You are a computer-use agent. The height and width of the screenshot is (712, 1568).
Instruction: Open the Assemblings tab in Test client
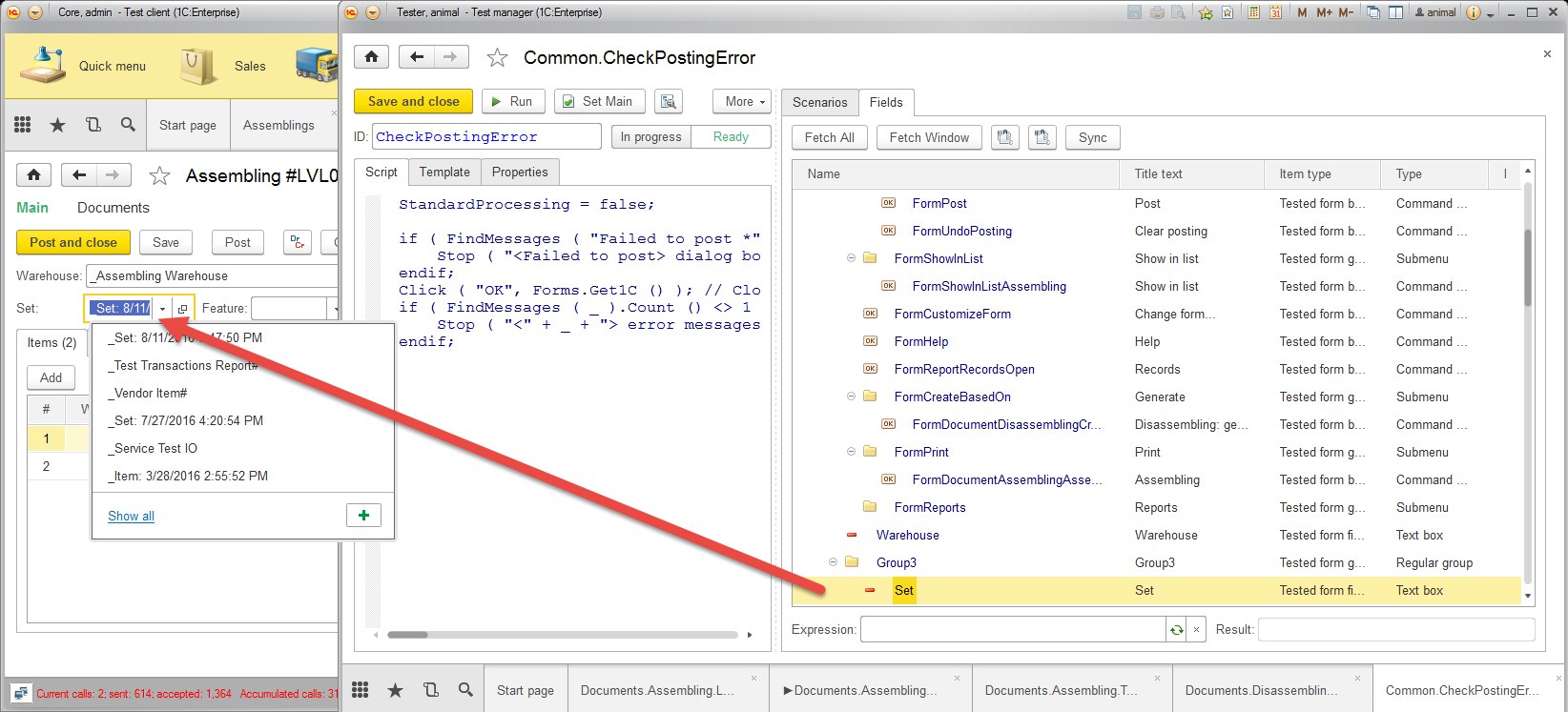[x=279, y=125]
